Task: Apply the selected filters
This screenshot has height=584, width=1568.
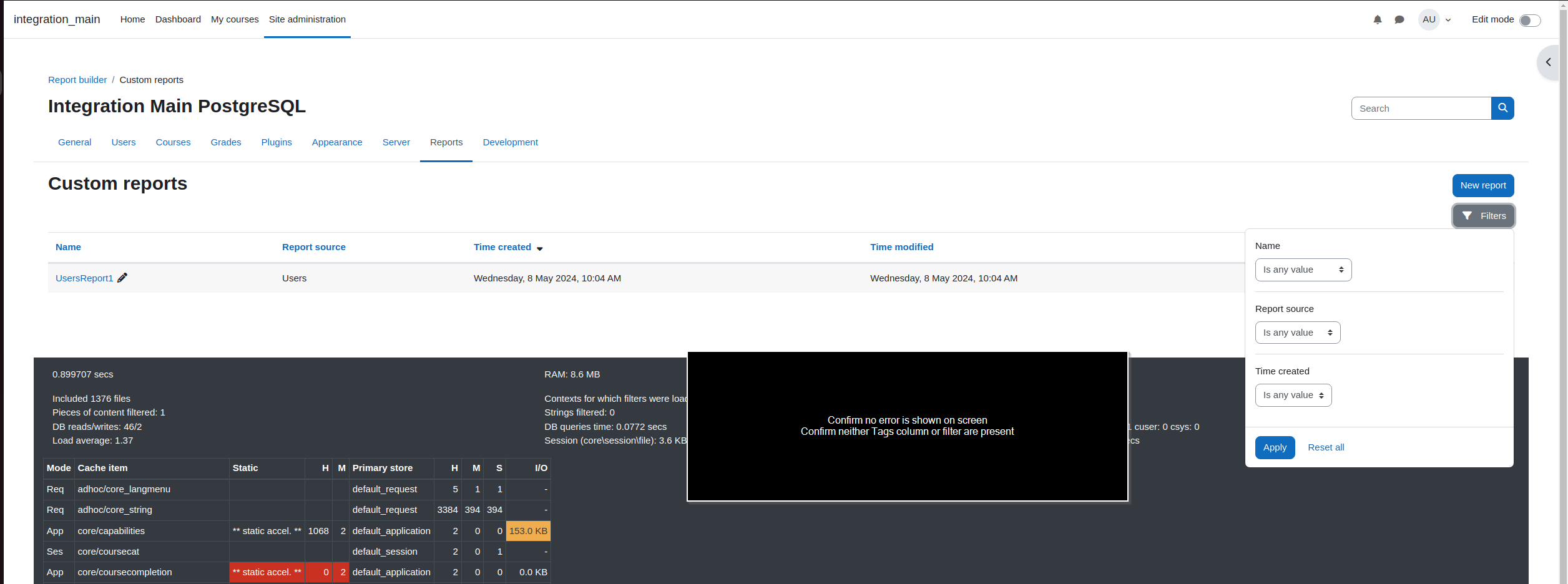Action: click(1275, 447)
